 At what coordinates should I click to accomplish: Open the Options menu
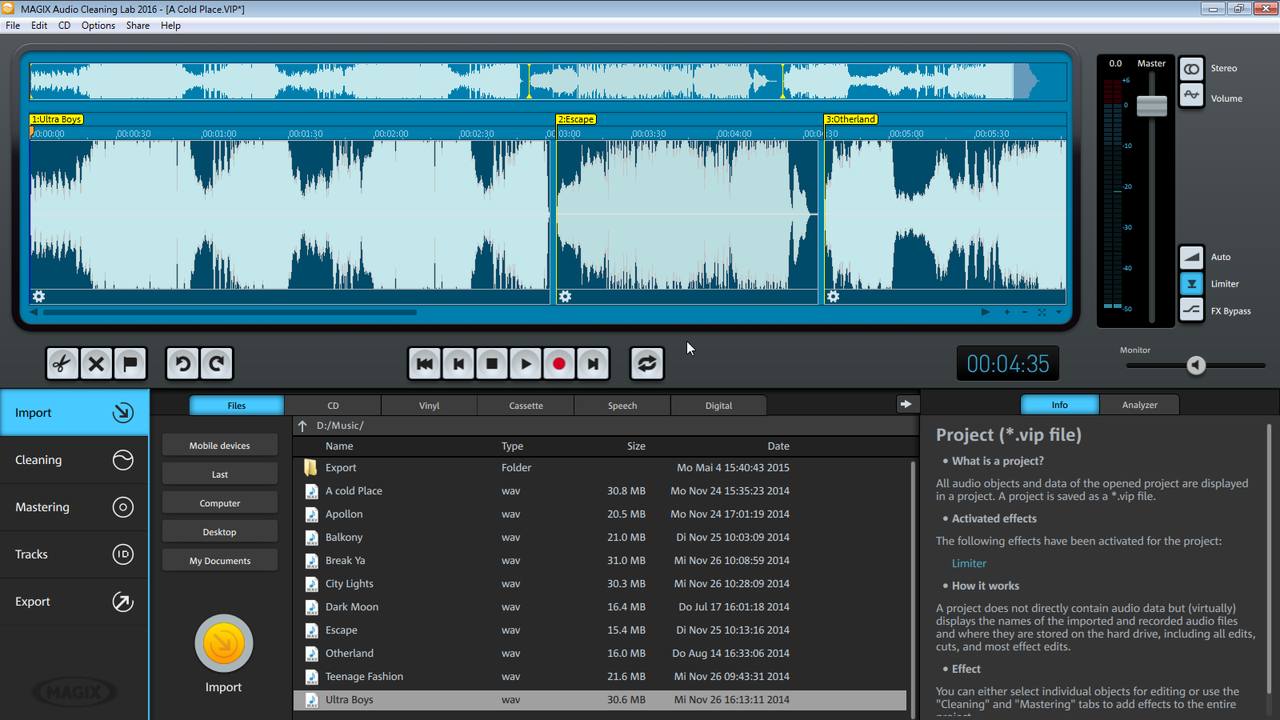click(98, 25)
